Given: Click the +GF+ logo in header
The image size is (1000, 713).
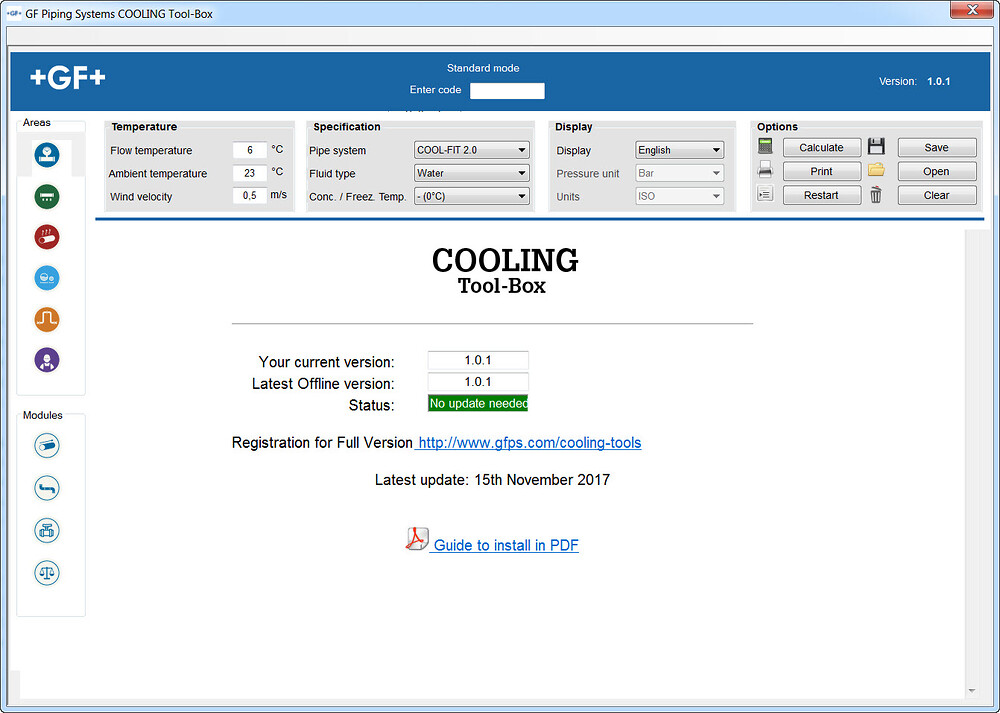Looking at the screenshot, I should pos(68,78).
